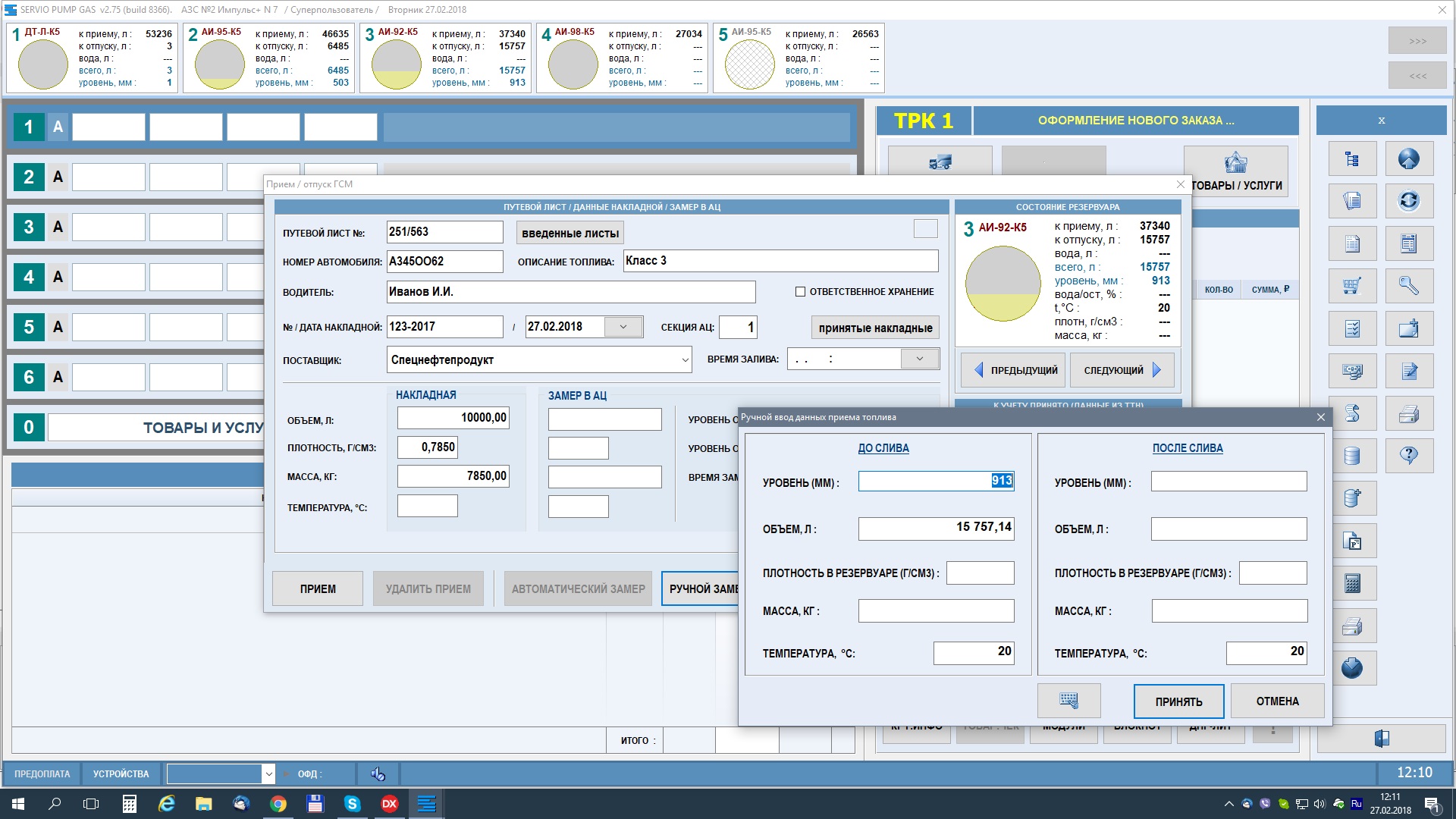Open Skype from the Windows taskbar
This screenshot has width=1456, height=819.
pos(353,804)
